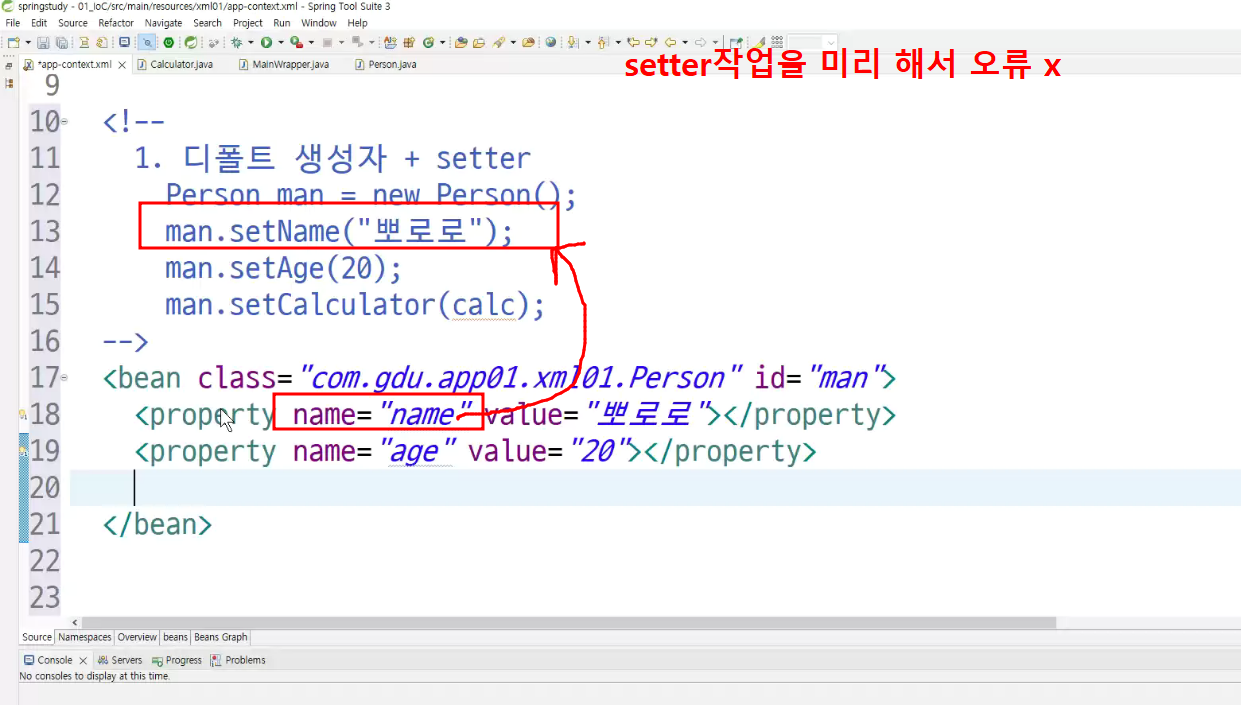This screenshot has height=705, width=1241.
Task: Expand the Debug dropdown arrow
Action: click(x=250, y=42)
